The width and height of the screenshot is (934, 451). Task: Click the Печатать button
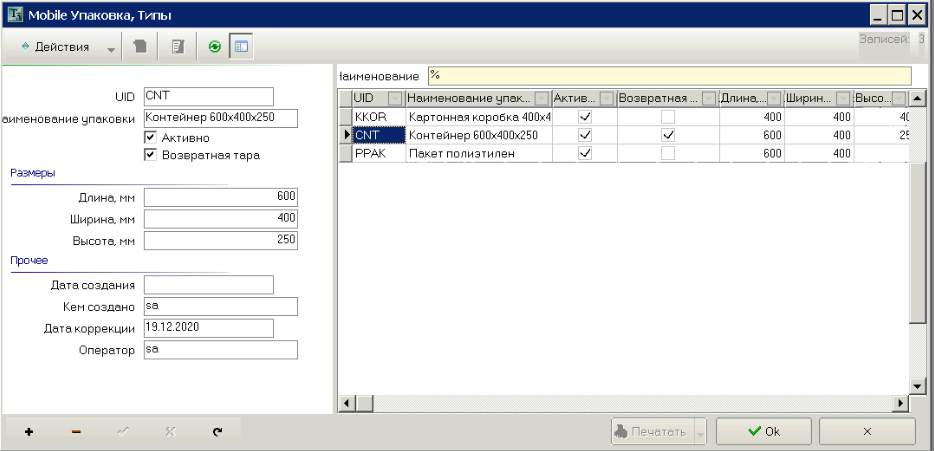pyautogui.click(x=653, y=432)
